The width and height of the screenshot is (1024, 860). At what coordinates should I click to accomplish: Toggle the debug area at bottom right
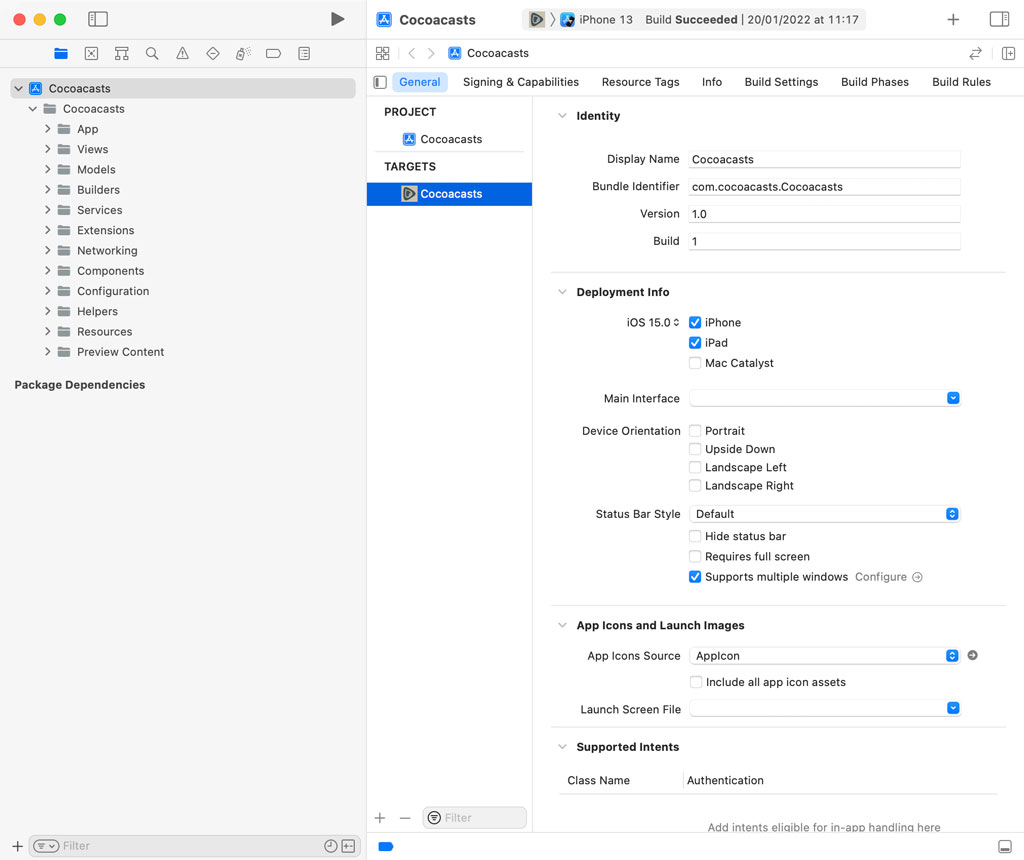pos(1005,846)
